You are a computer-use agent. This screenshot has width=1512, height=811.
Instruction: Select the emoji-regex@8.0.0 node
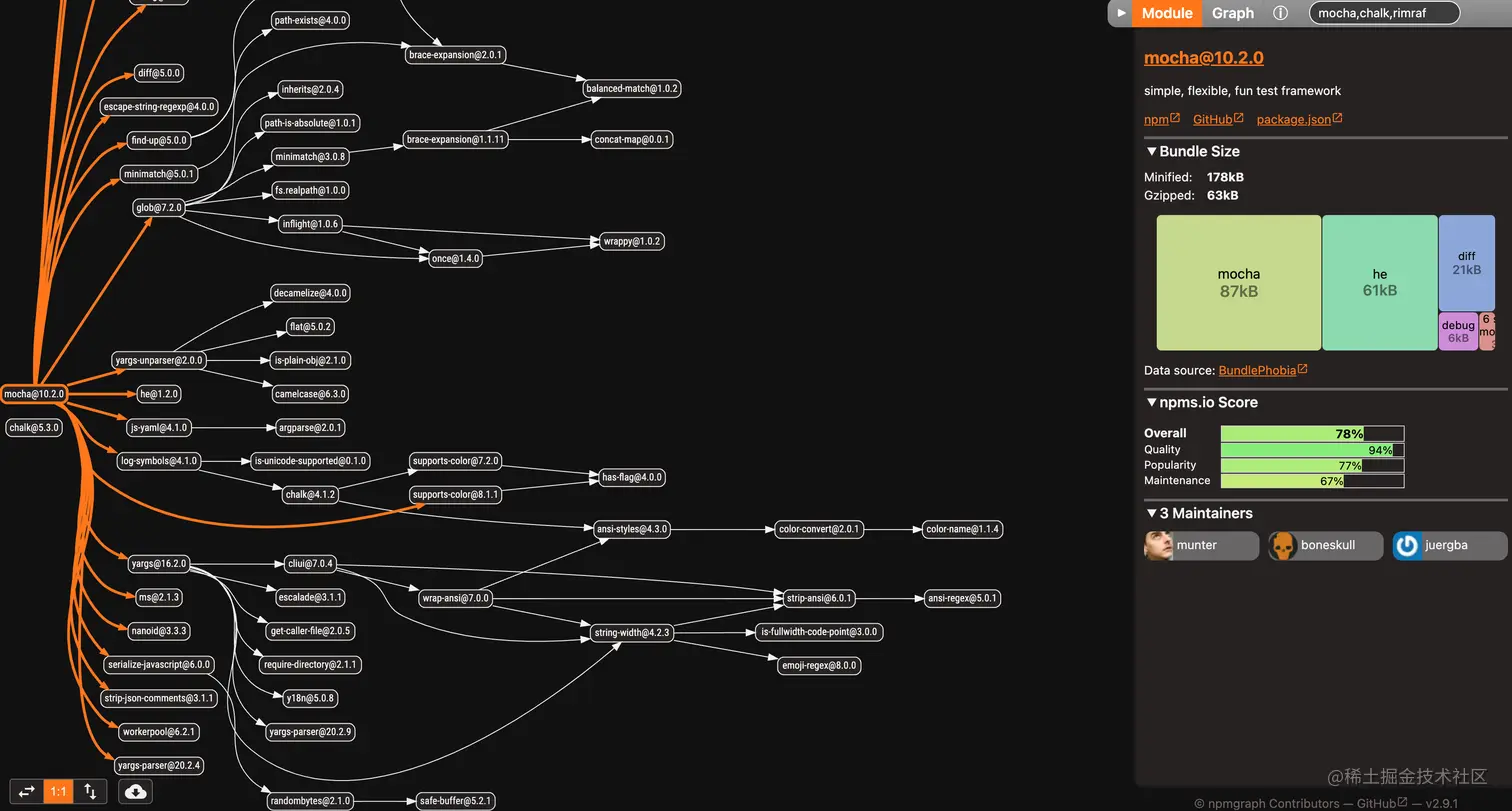point(819,665)
